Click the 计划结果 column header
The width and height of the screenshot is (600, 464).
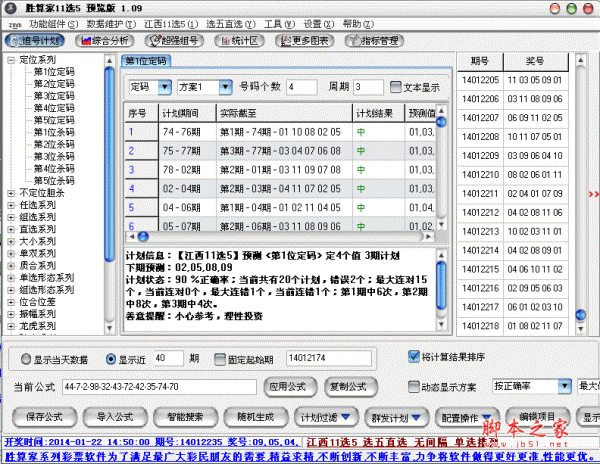[x=378, y=113]
